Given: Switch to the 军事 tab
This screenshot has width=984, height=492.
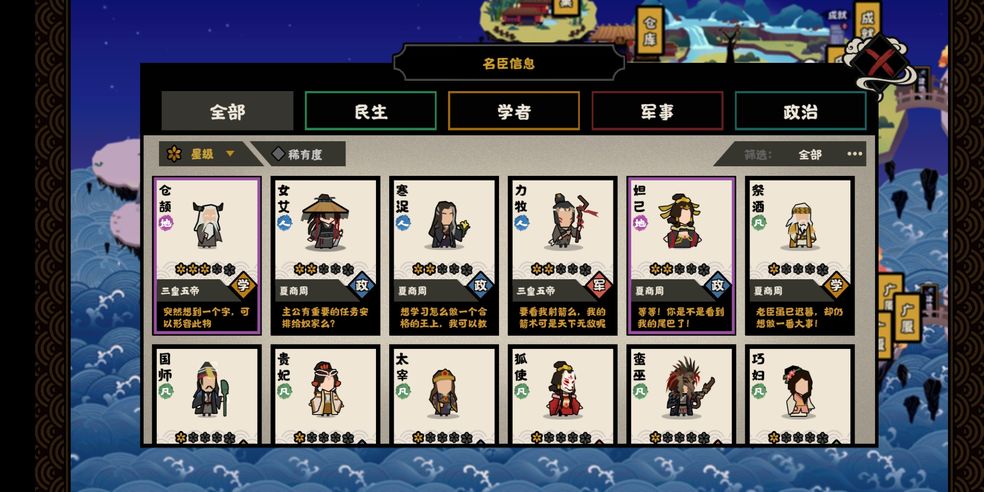Looking at the screenshot, I should tap(657, 111).
